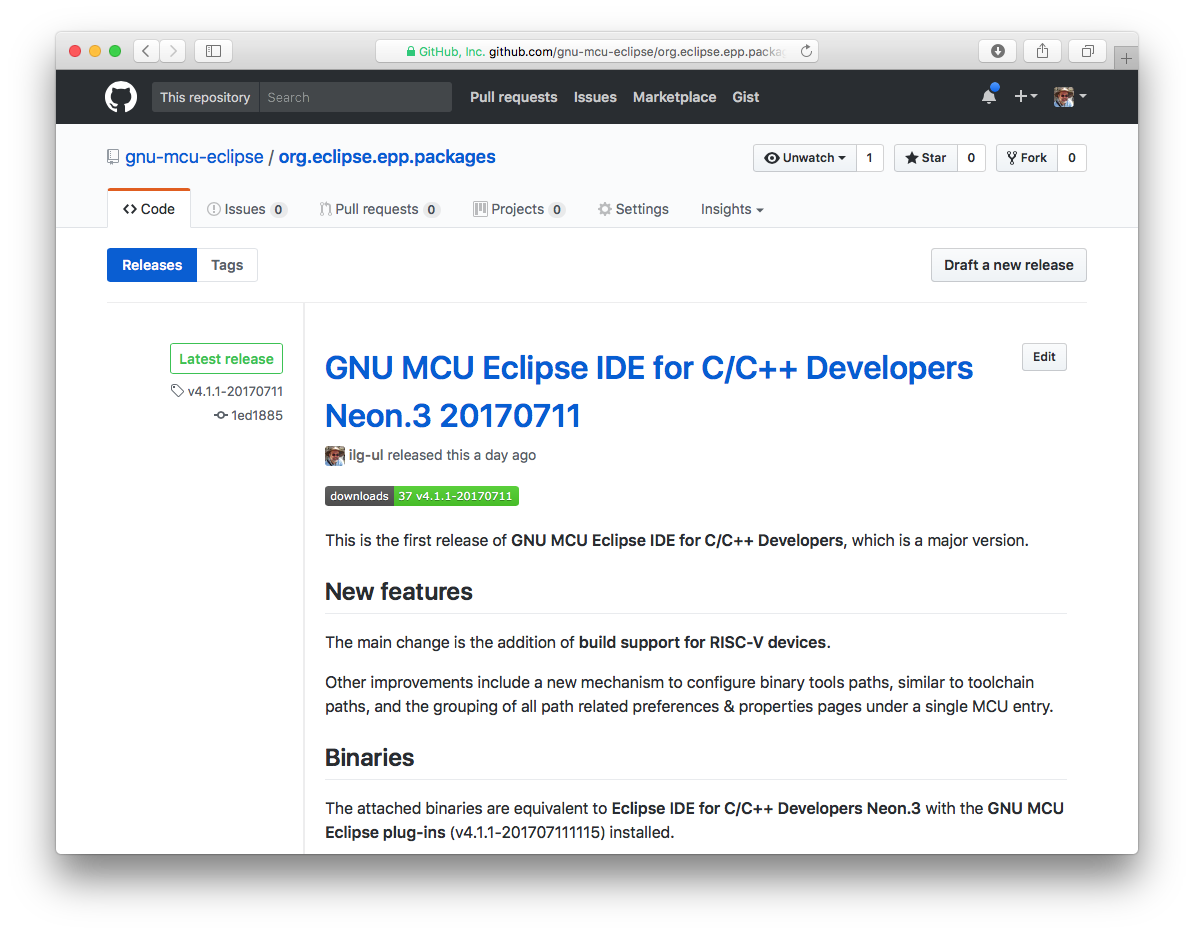Image resolution: width=1194 pixels, height=934 pixels.
Task: Star this repository
Action: [x=926, y=158]
